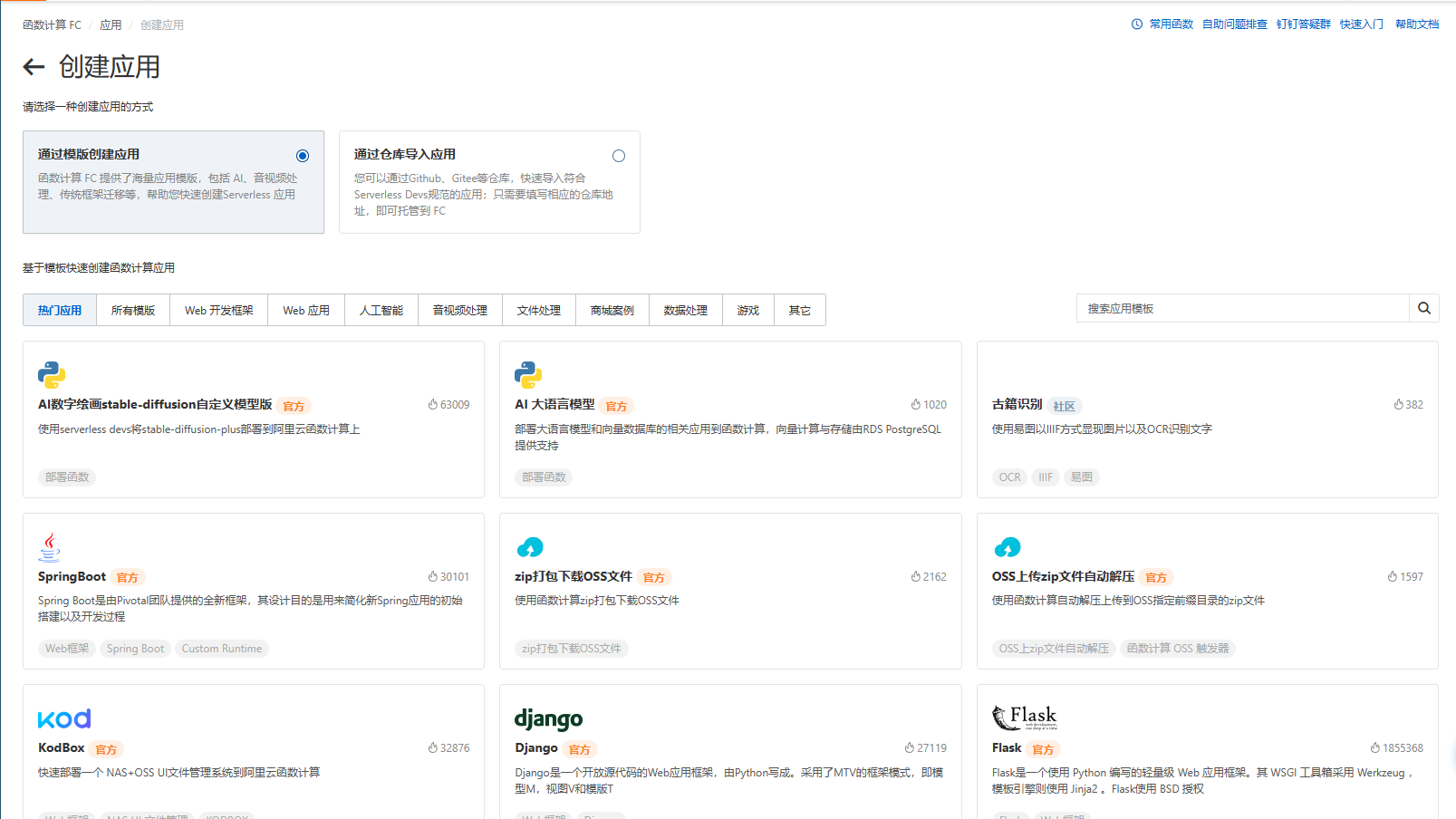The image size is (1456, 819).
Task: Select 通过仓库导入应用 radio option
Action: click(619, 156)
